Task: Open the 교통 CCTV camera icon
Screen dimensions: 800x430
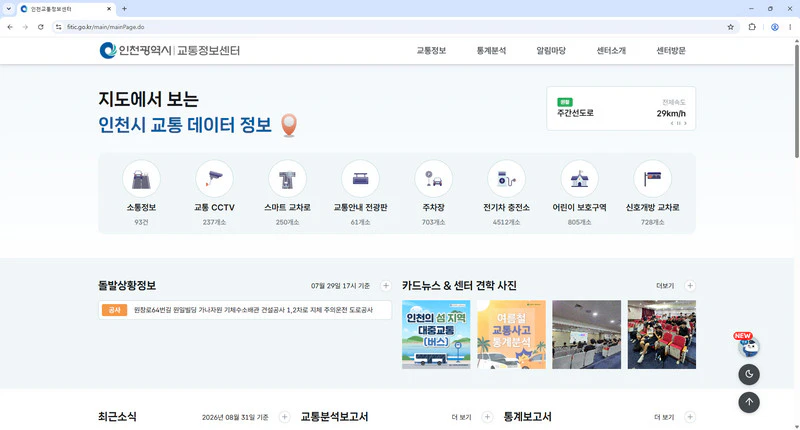Action: (214, 179)
